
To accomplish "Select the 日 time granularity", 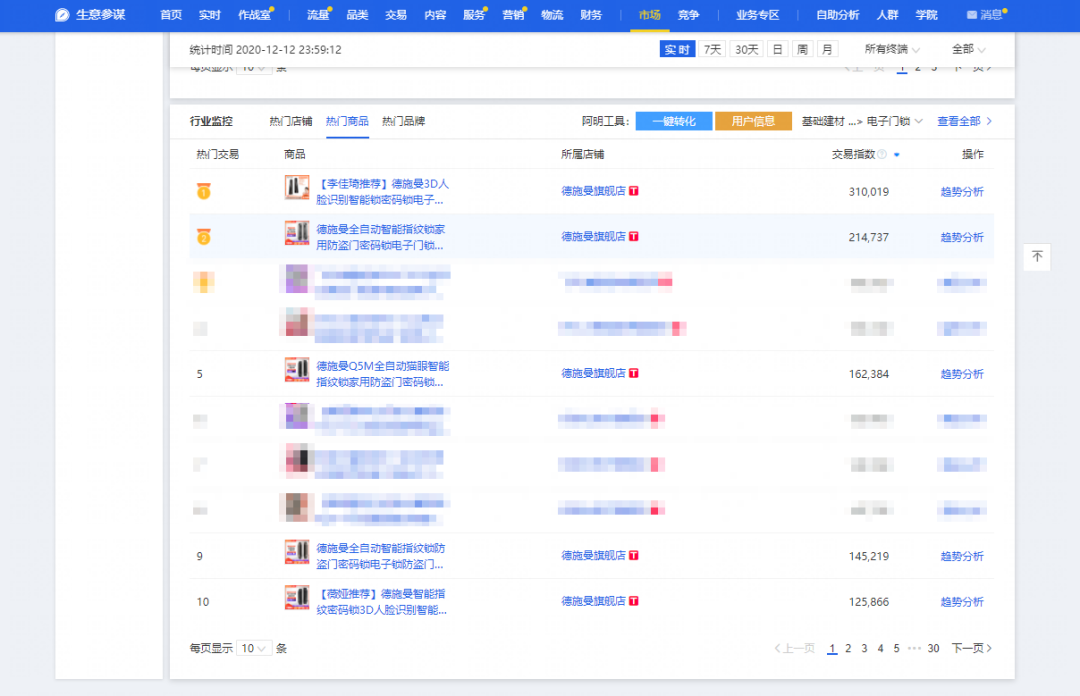I will coord(777,50).
